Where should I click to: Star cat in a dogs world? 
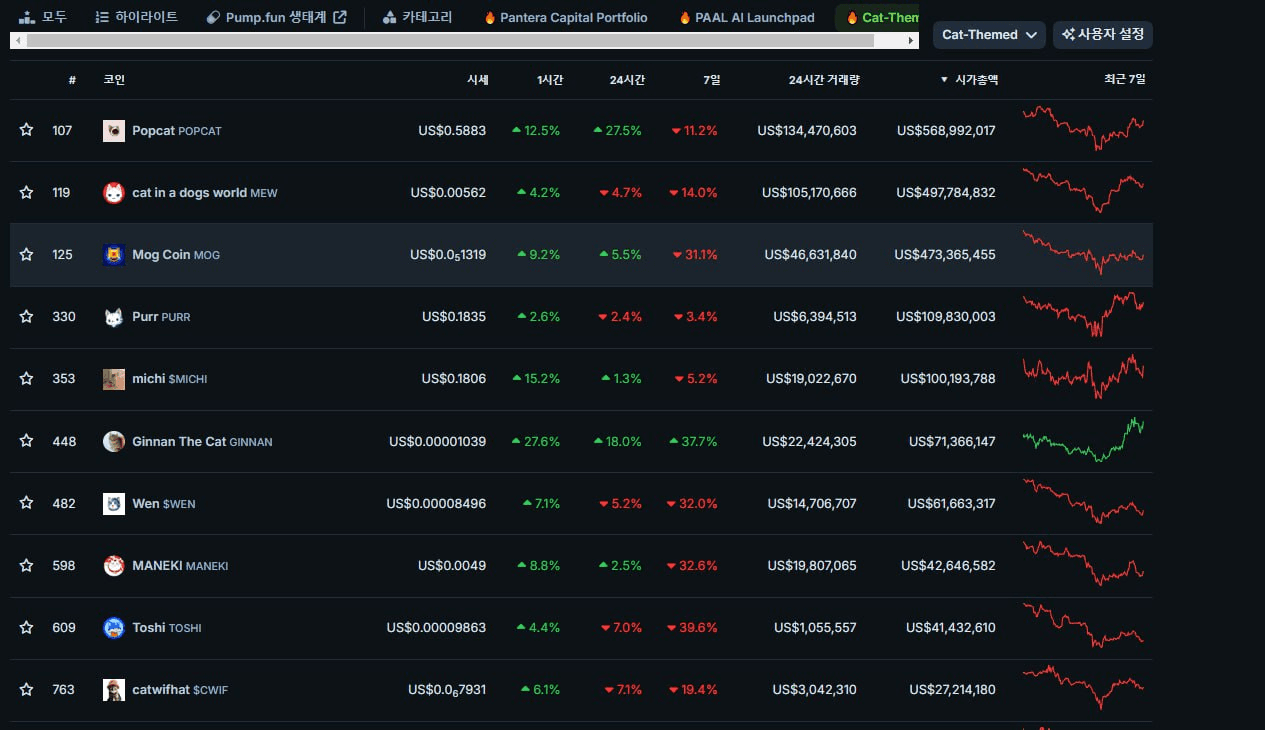click(x=27, y=193)
